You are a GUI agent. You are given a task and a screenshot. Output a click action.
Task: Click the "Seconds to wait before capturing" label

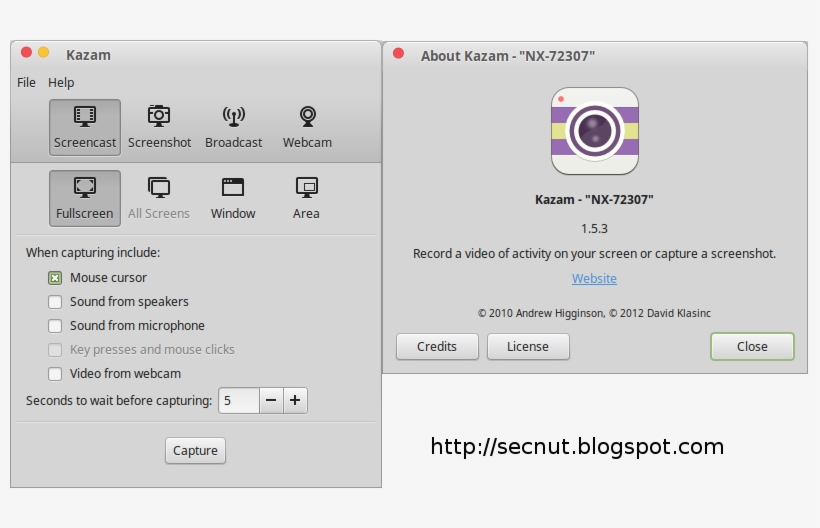119,400
